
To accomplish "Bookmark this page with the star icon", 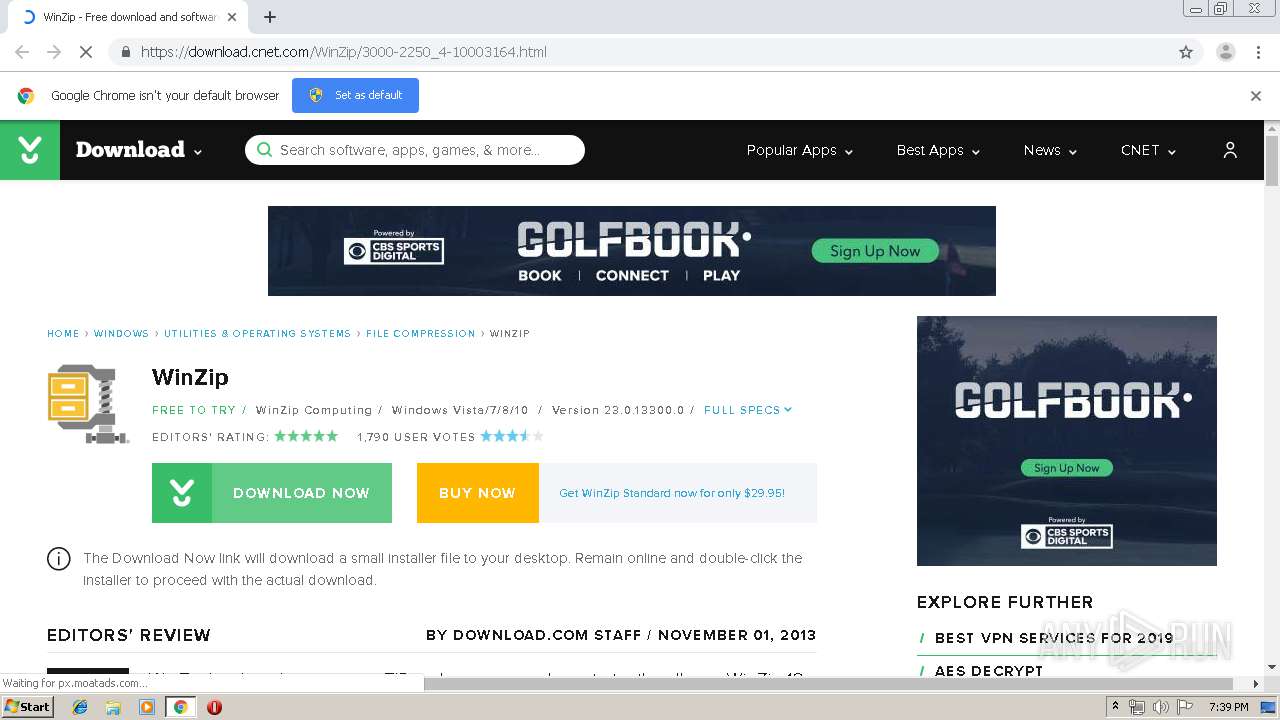I will tap(1186, 52).
